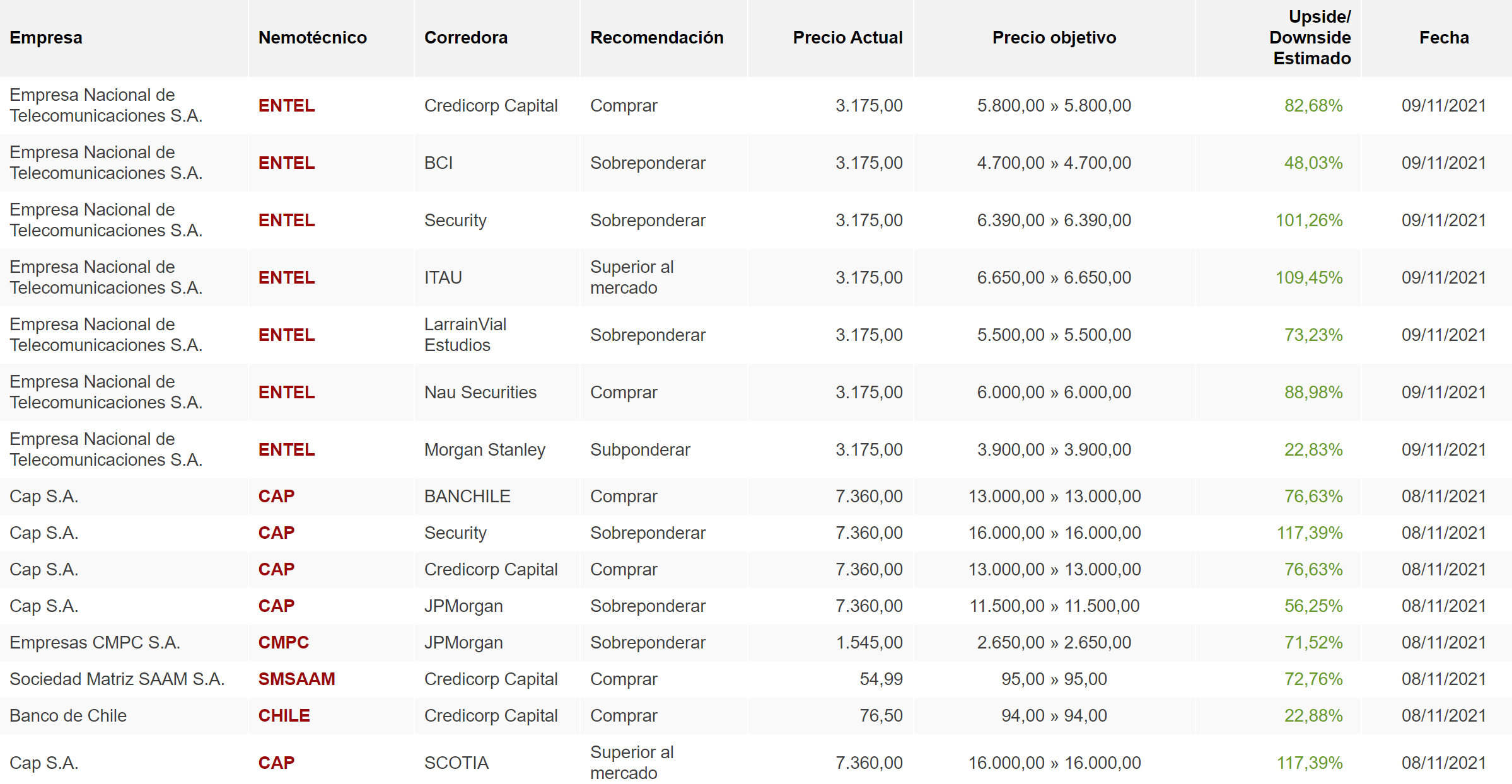Select the Sociedad Matriz SAAM S.A. cell
This screenshot has height=784, width=1512.
point(117,679)
